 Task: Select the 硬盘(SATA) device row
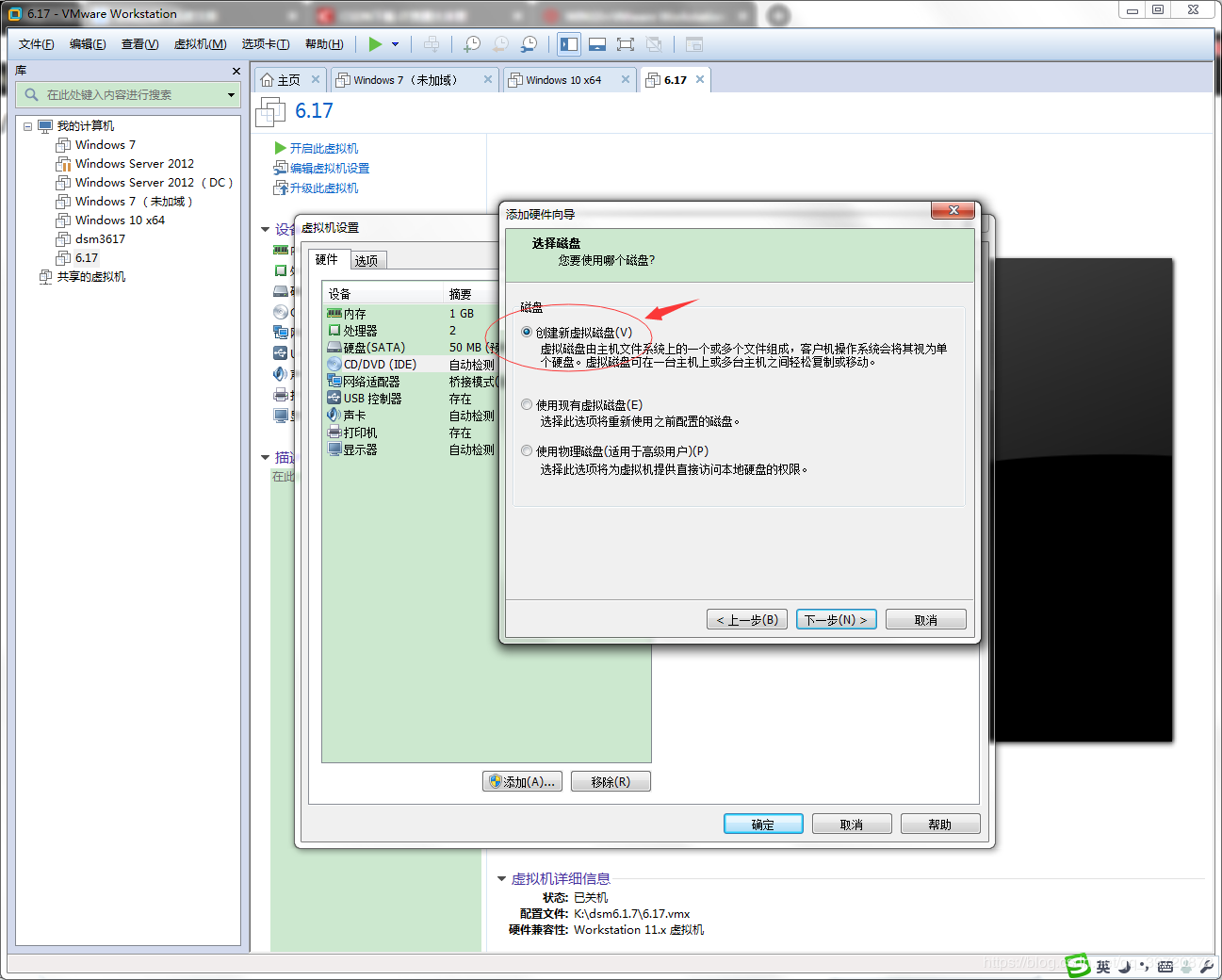pyautogui.click(x=411, y=348)
